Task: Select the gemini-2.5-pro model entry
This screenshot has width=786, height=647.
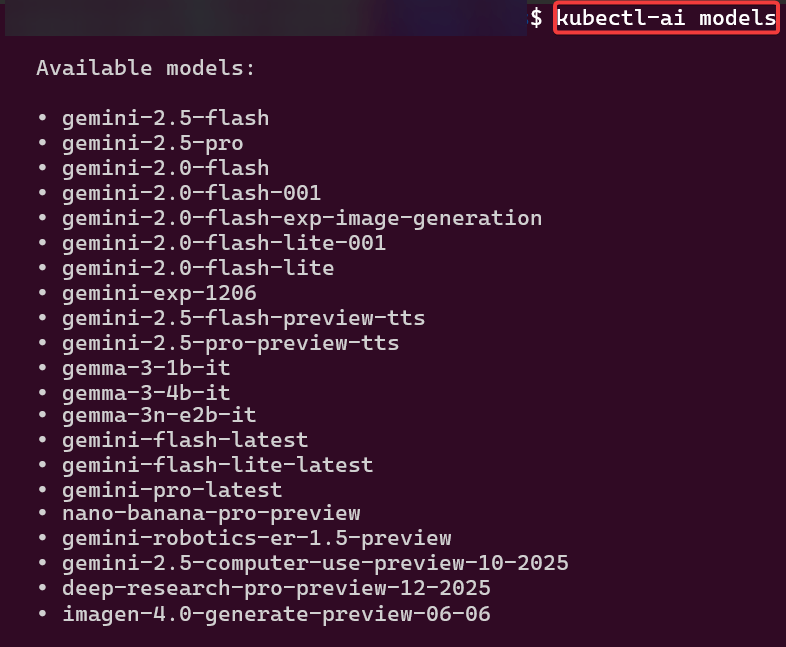Action: tap(152, 143)
